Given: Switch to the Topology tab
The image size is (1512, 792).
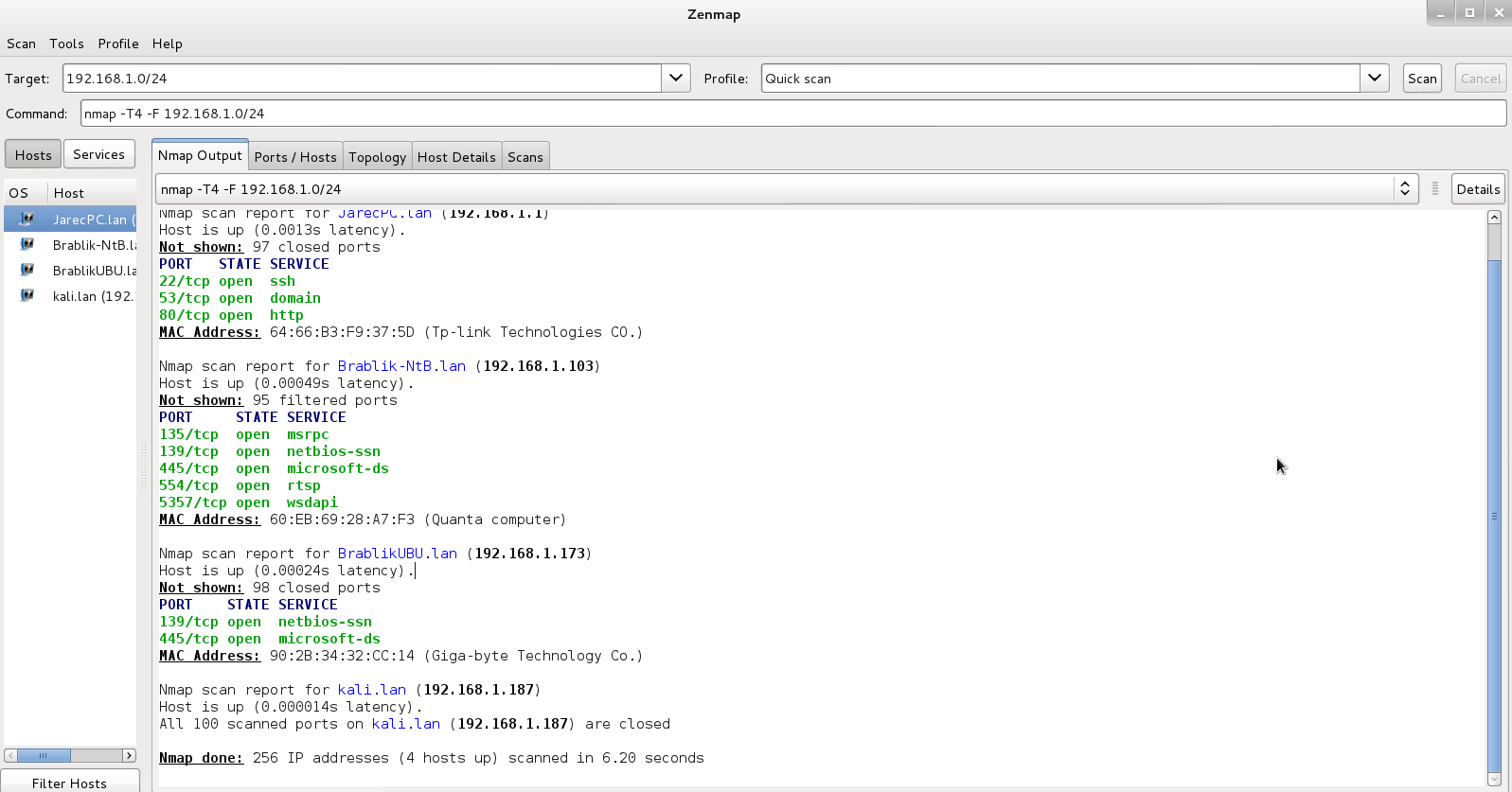Looking at the screenshot, I should click(377, 157).
